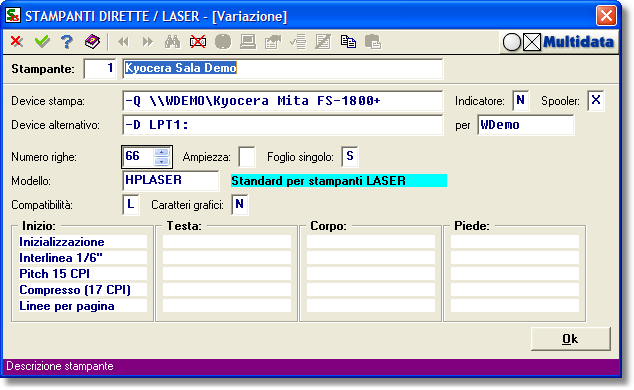Click the last empty Piede field
The image size is (634, 390).
tap(515, 306)
